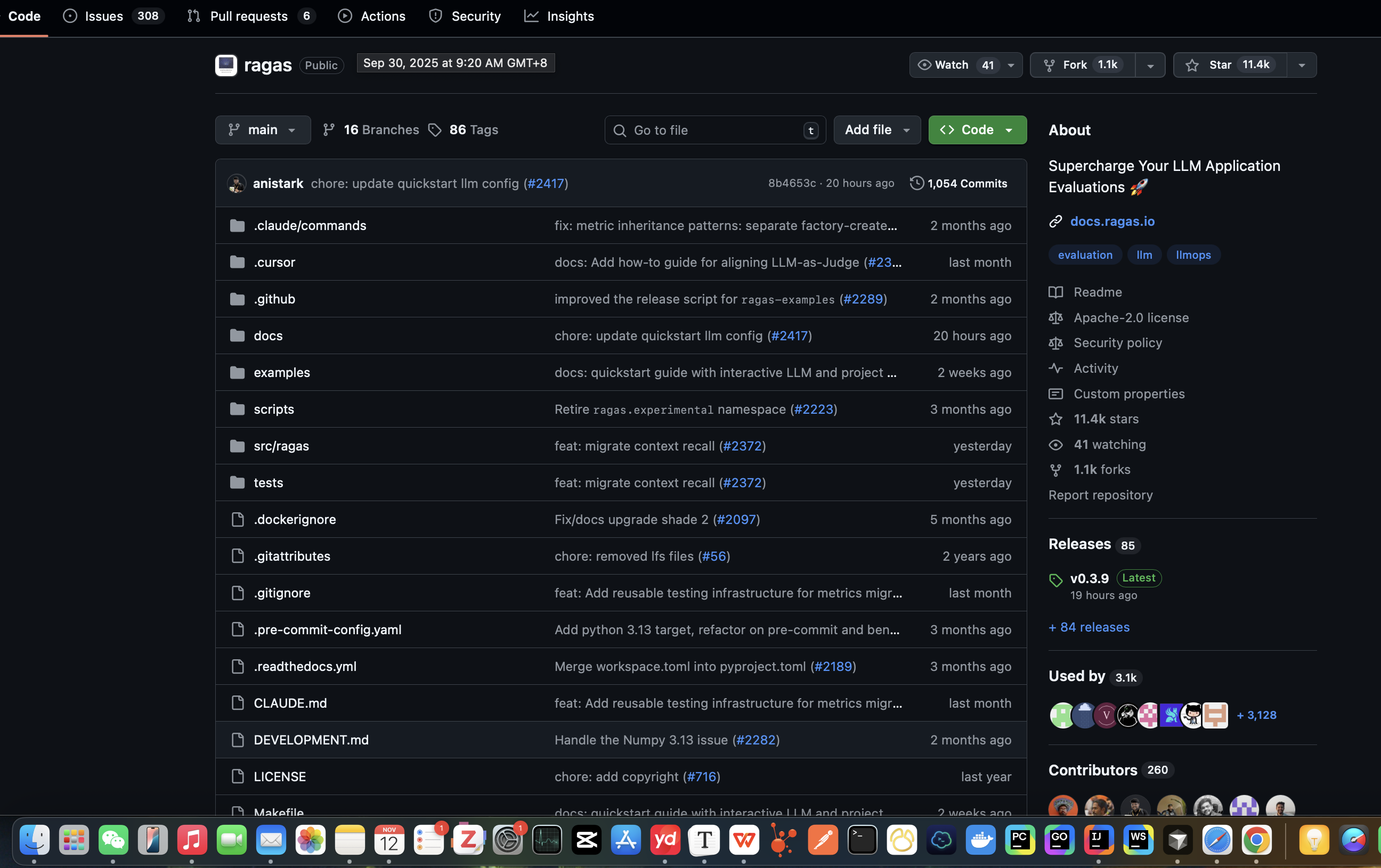Click anistark's avatar in latest commit

pyautogui.click(x=237, y=184)
